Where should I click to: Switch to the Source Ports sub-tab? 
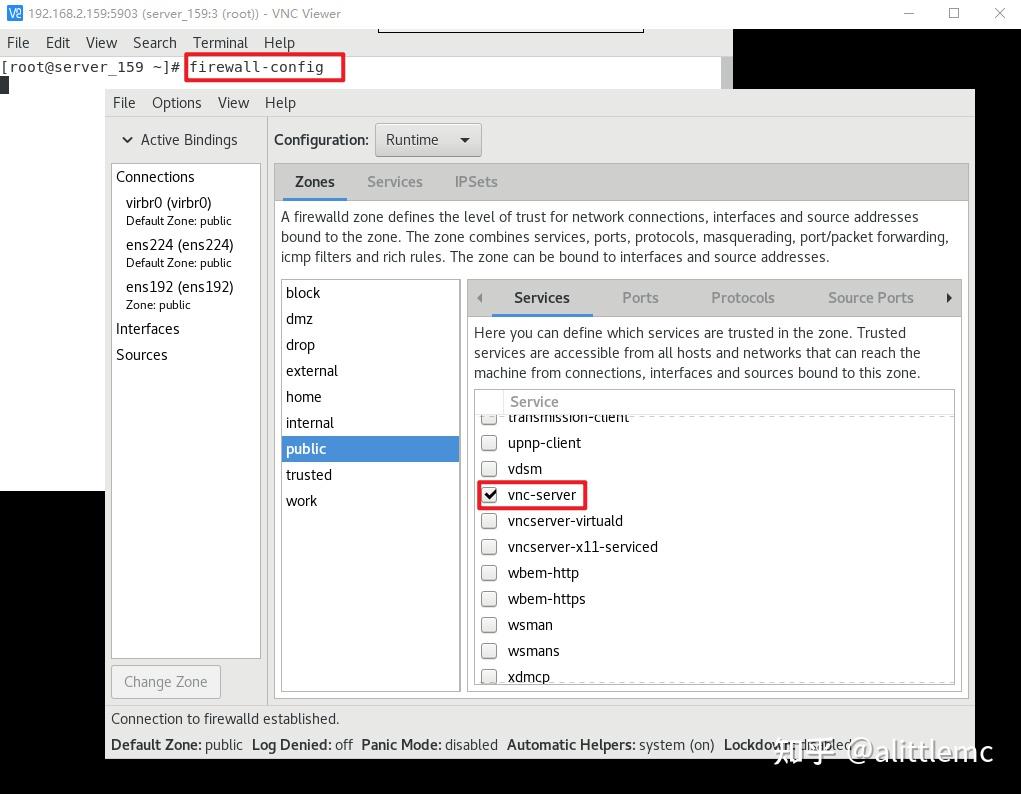coord(871,298)
